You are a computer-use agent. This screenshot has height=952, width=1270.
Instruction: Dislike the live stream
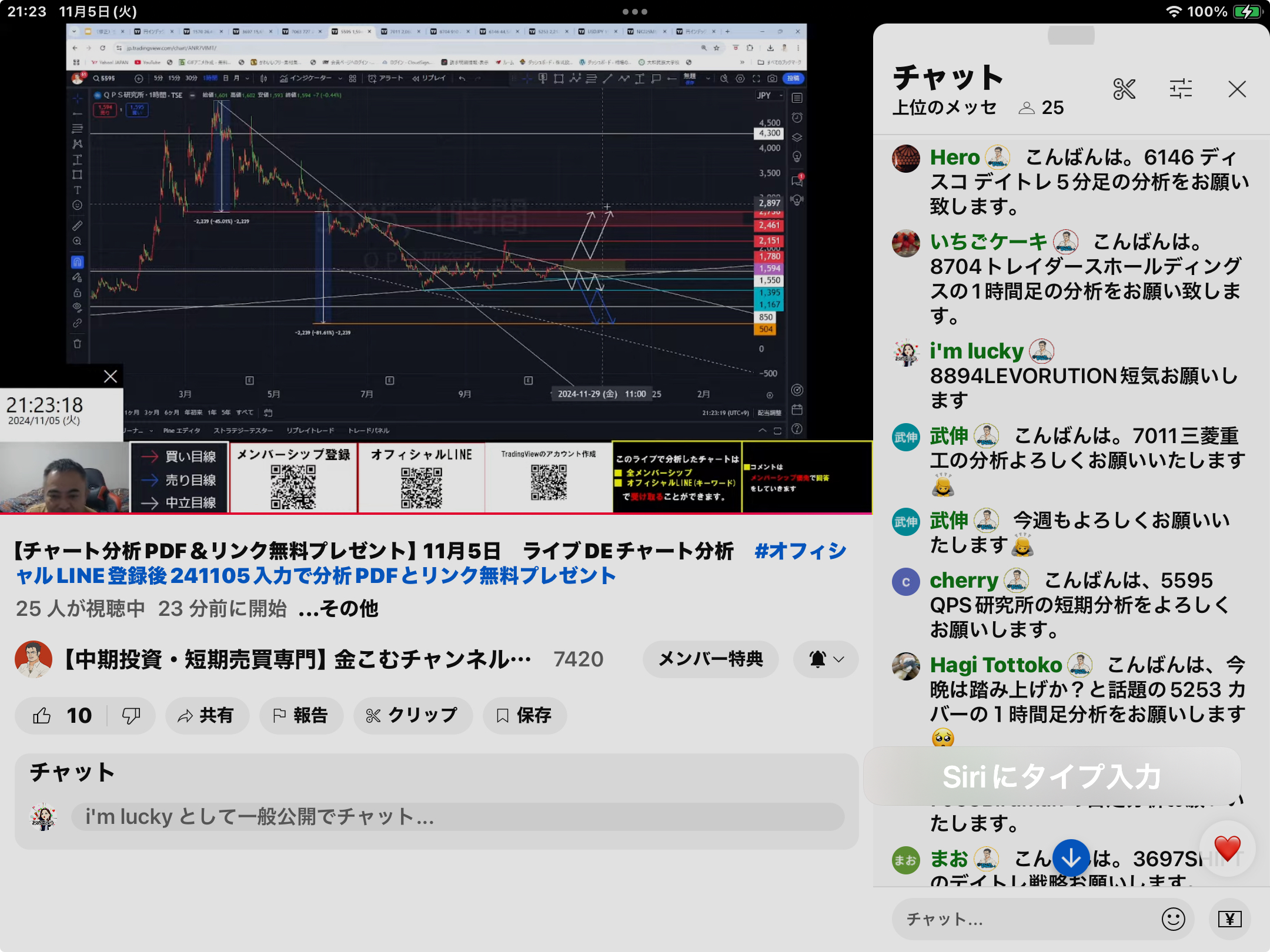click(131, 715)
